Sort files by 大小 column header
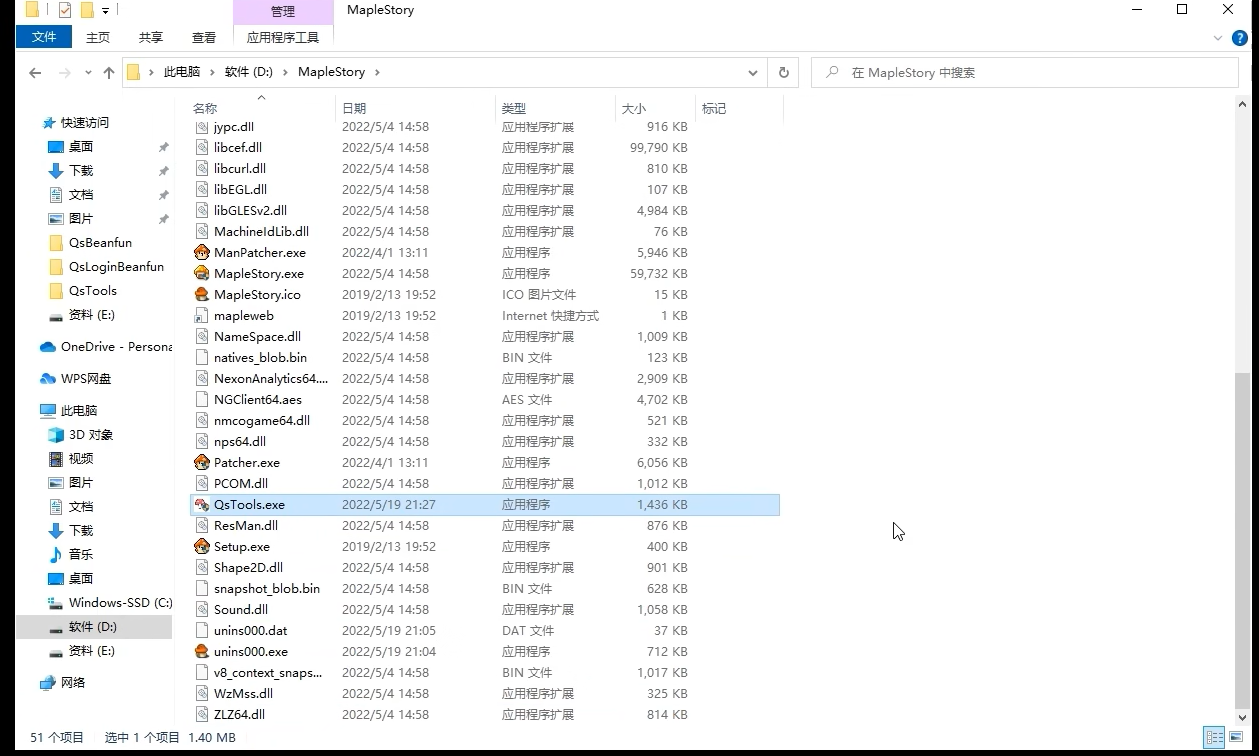 click(634, 108)
